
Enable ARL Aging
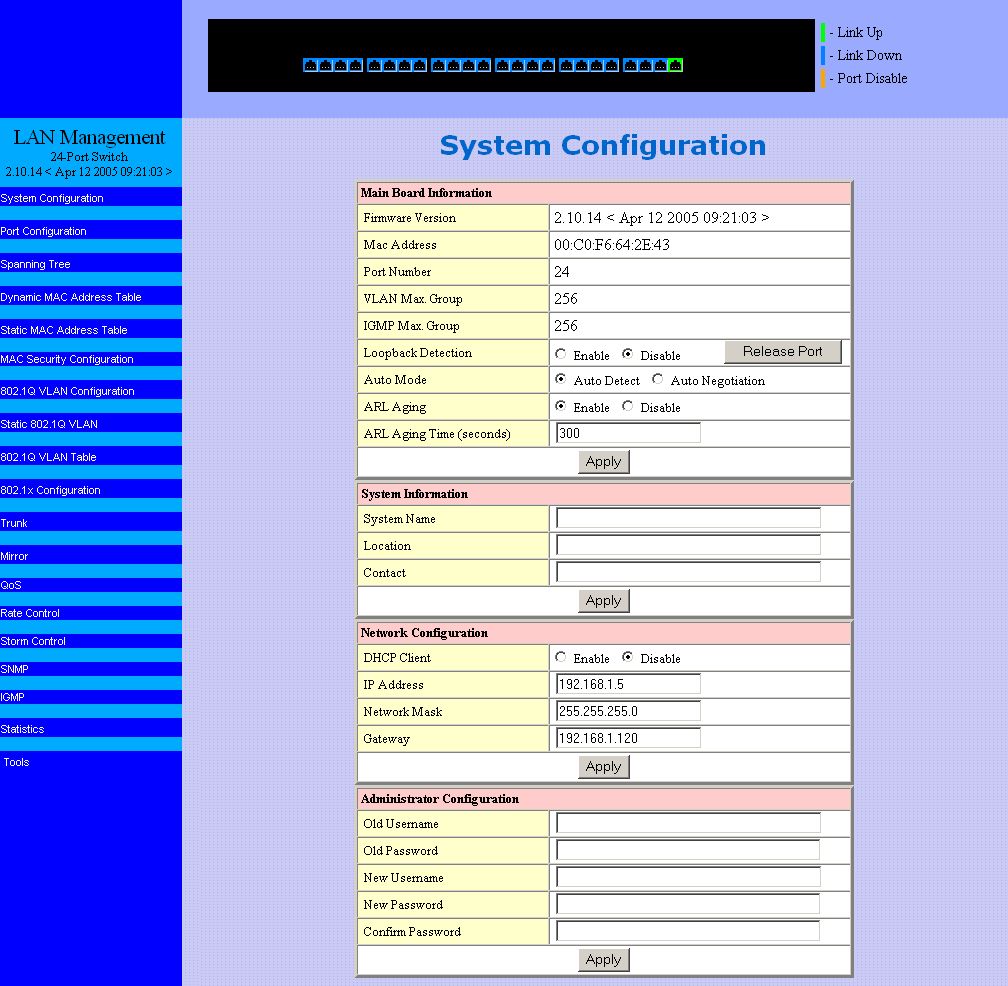point(561,406)
